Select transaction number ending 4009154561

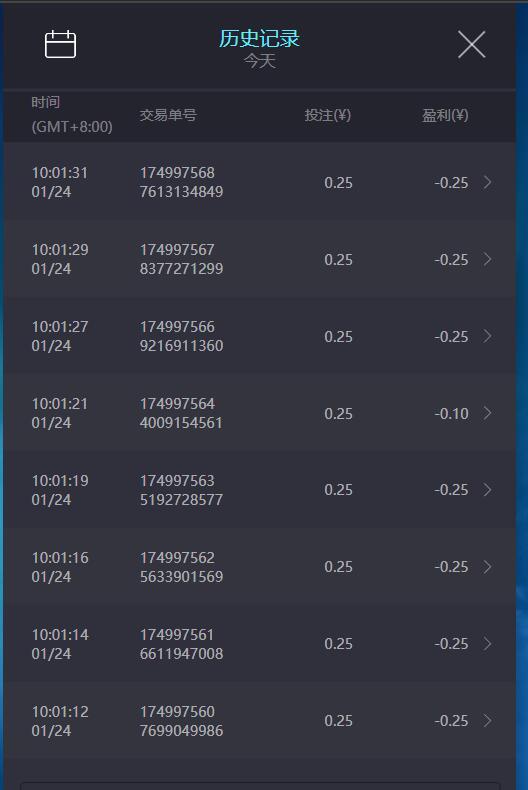click(x=181, y=413)
